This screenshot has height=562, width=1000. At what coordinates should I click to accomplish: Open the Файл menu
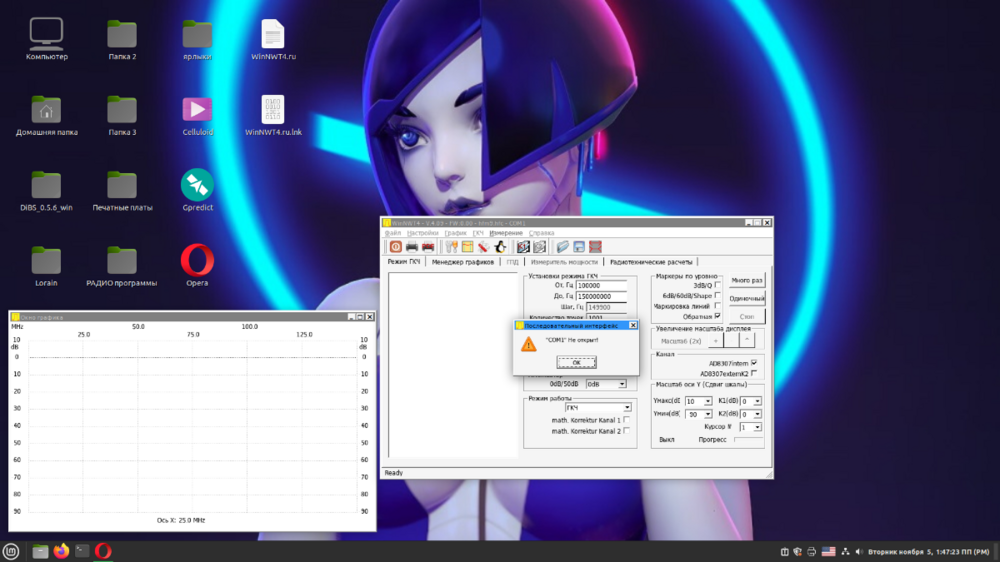pos(393,233)
